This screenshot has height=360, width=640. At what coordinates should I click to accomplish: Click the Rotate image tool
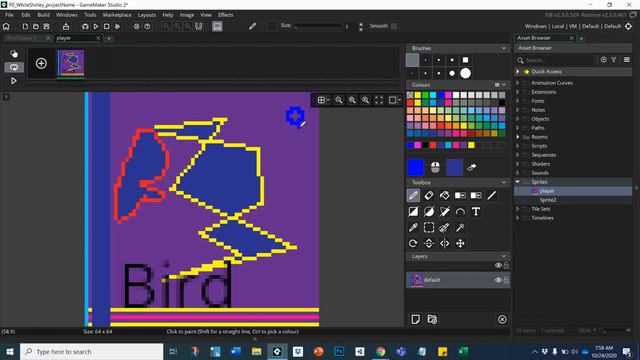pos(413,243)
